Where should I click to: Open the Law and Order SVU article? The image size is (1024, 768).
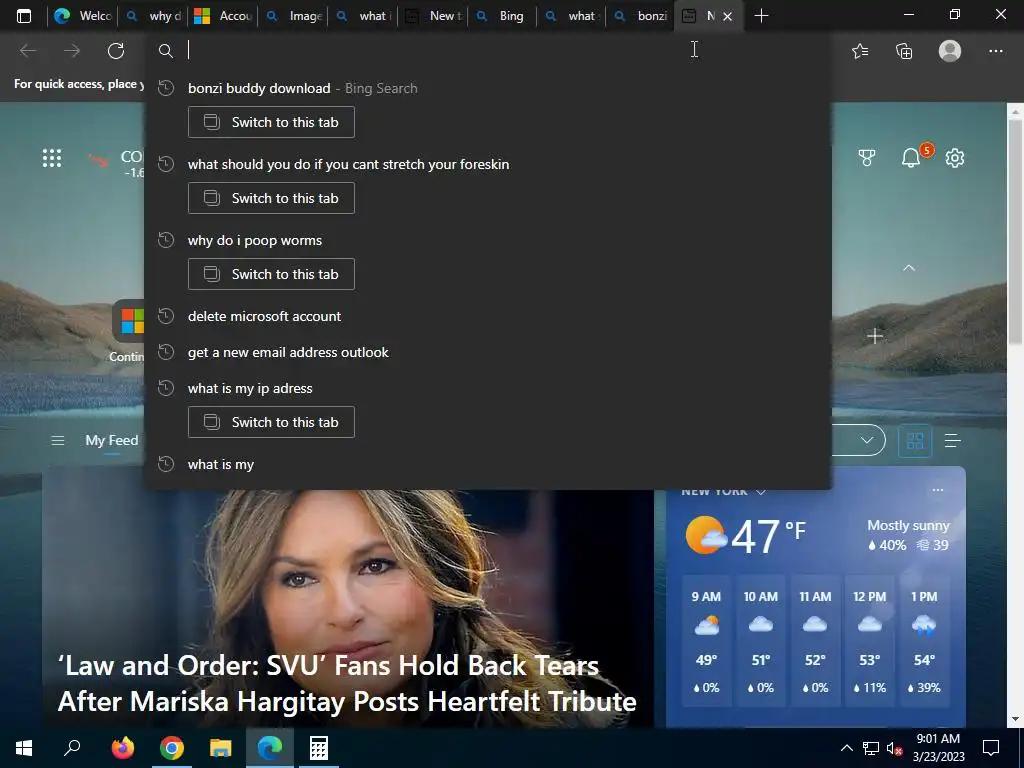pos(347,683)
